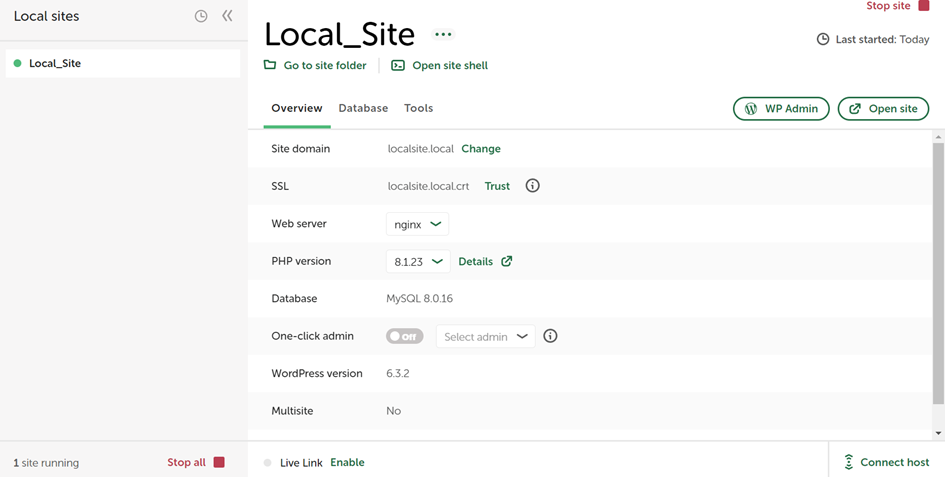The image size is (945, 477).
Task: Switch to the Tools tab
Action: click(418, 108)
